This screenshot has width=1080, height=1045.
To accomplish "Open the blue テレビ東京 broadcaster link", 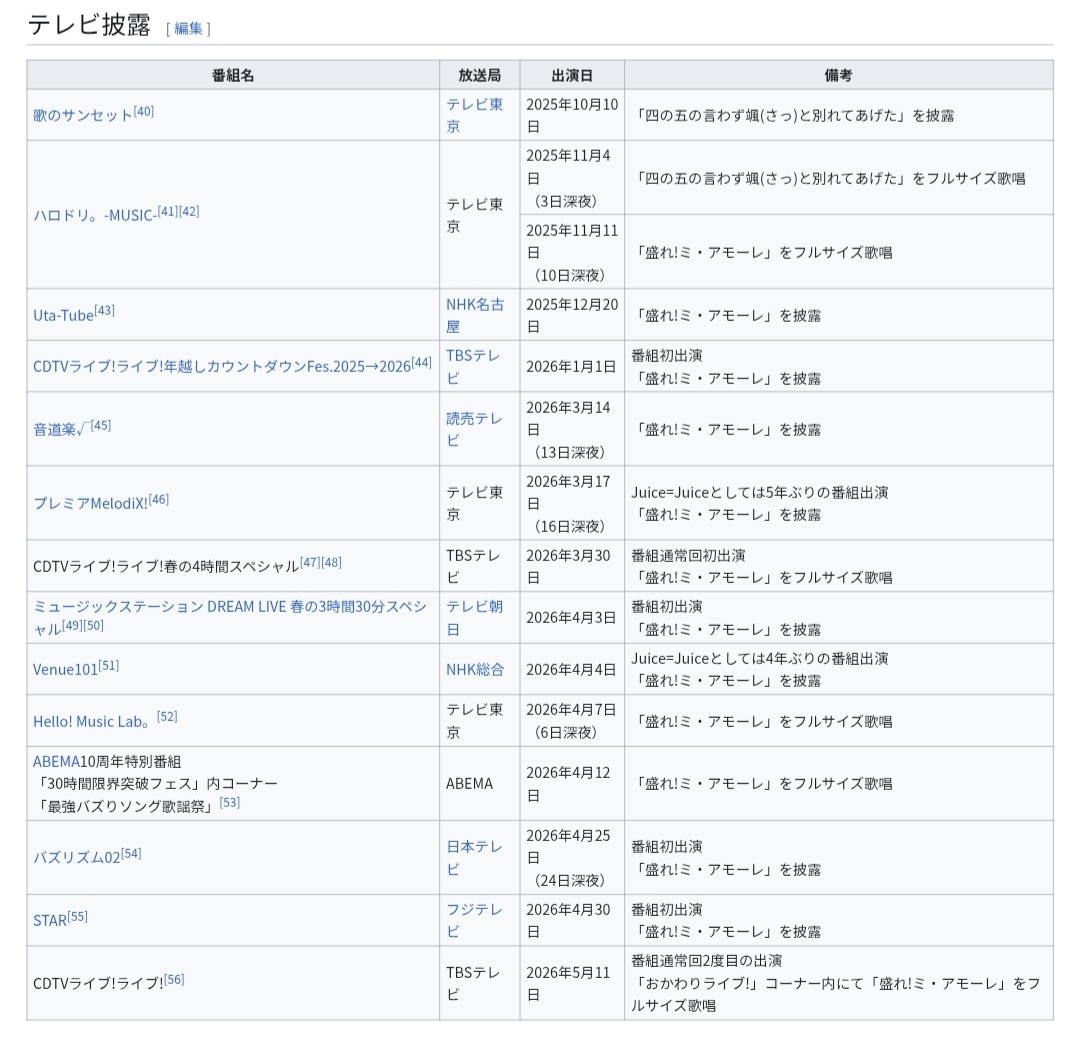I will point(474,104).
